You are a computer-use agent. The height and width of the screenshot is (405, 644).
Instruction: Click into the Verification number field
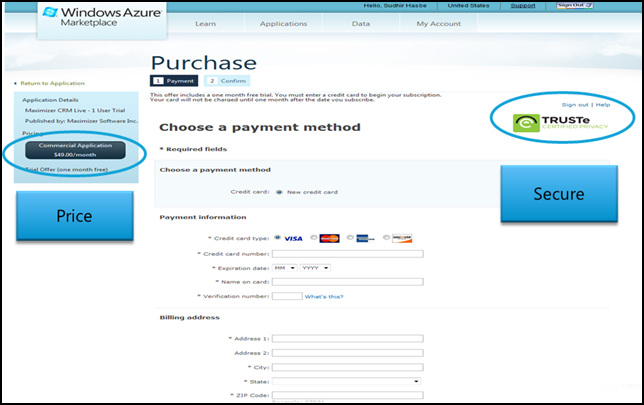[x=287, y=296]
